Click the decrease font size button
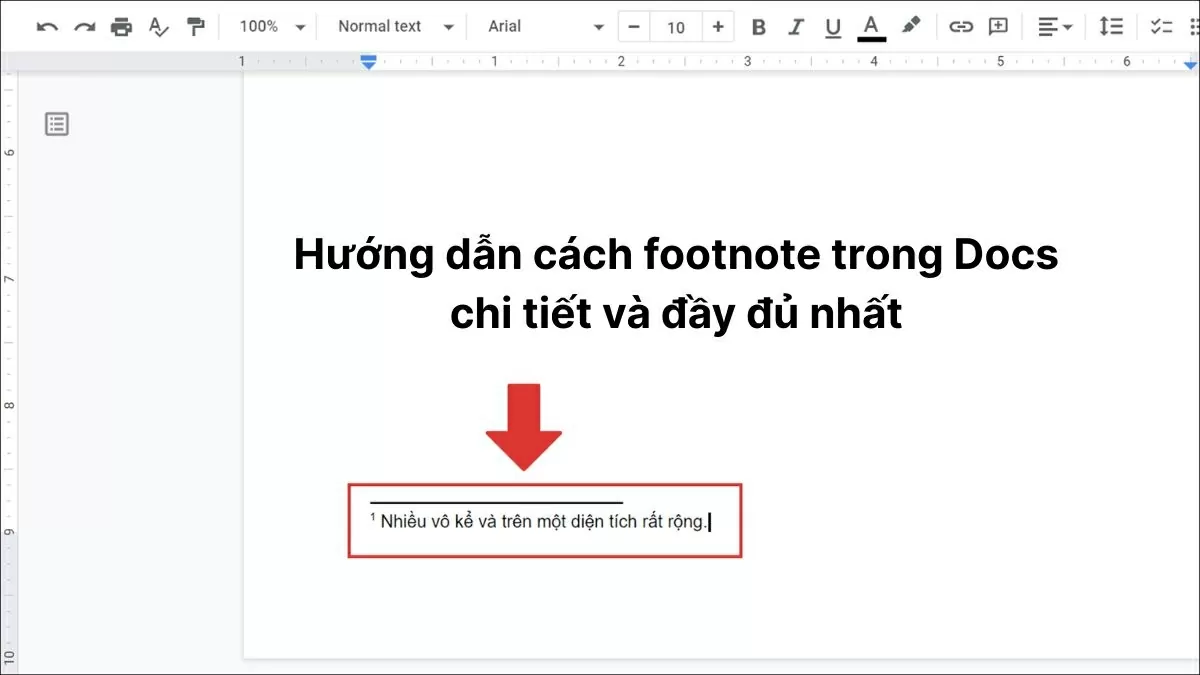Image resolution: width=1200 pixels, height=675 pixels. [x=634, y=26]
